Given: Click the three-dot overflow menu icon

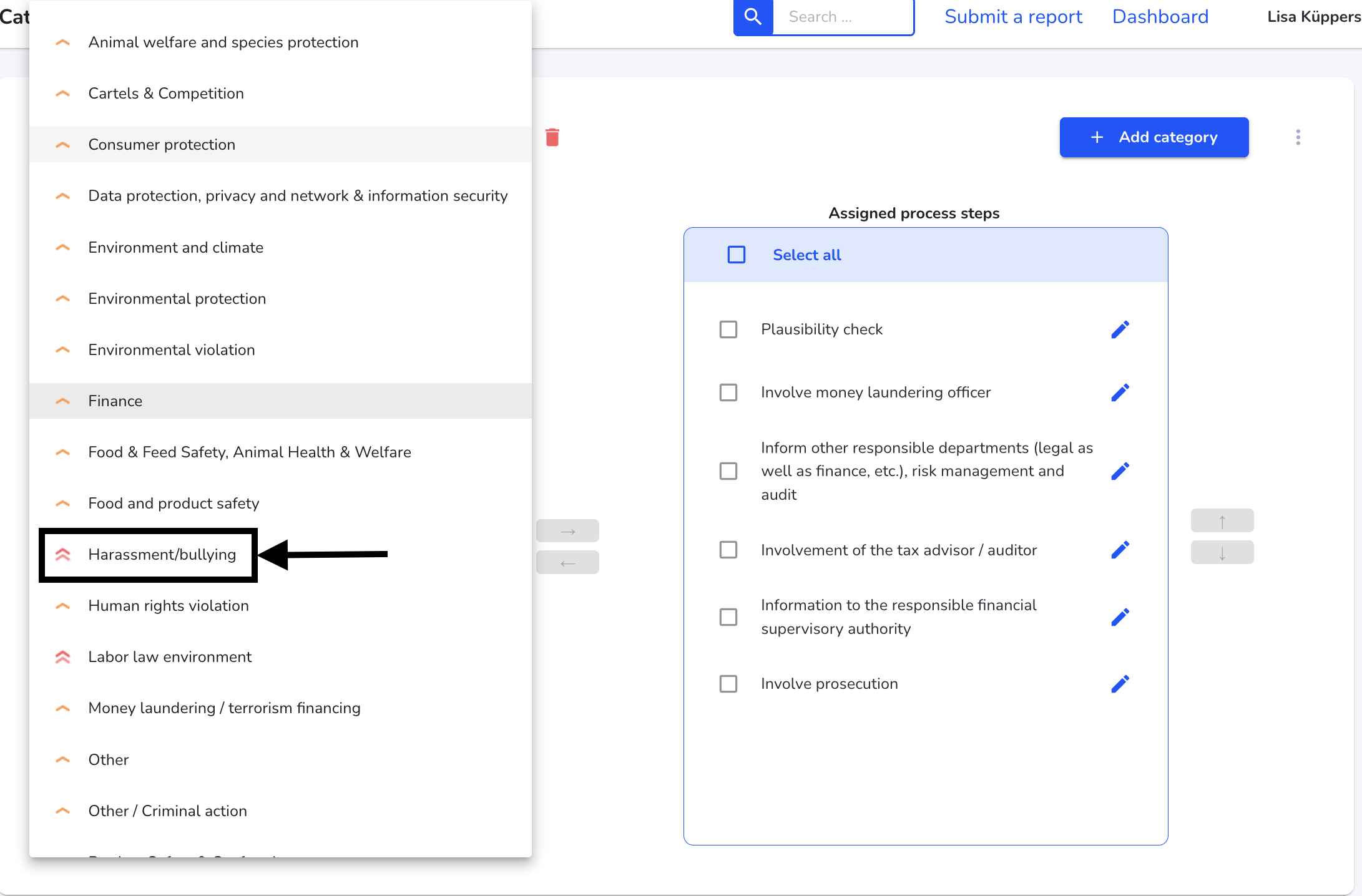Looking at the screenshot, I should pyautogui.click(x=1298, y=138).
